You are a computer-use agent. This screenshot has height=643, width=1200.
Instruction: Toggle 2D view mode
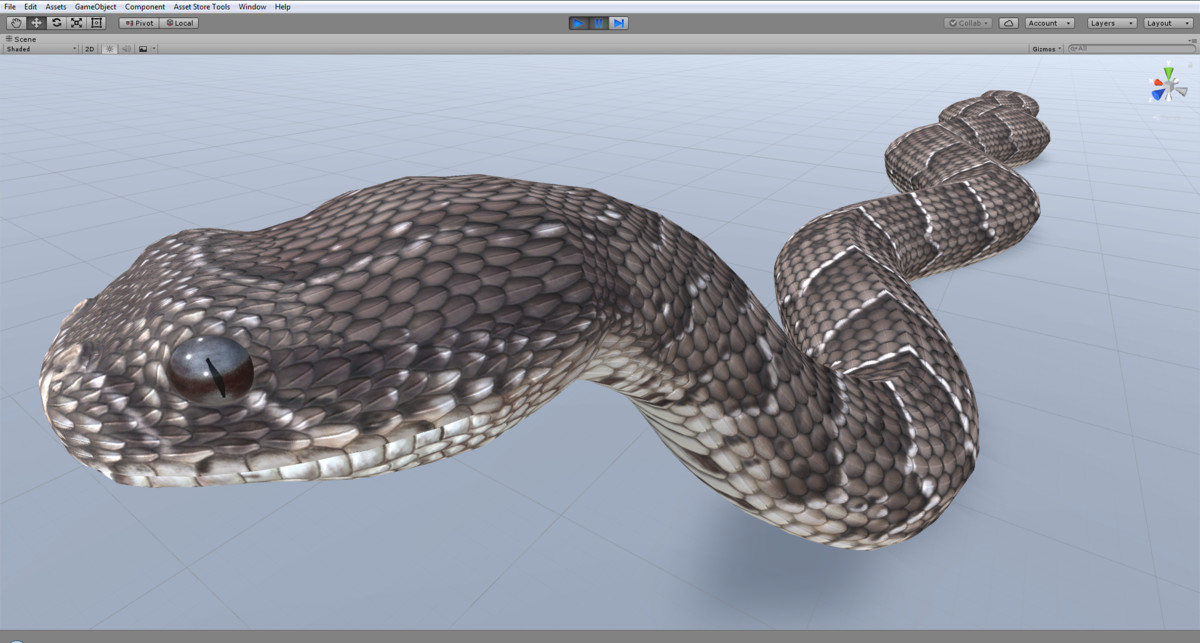pyautogui.click(x=87, y=47)
